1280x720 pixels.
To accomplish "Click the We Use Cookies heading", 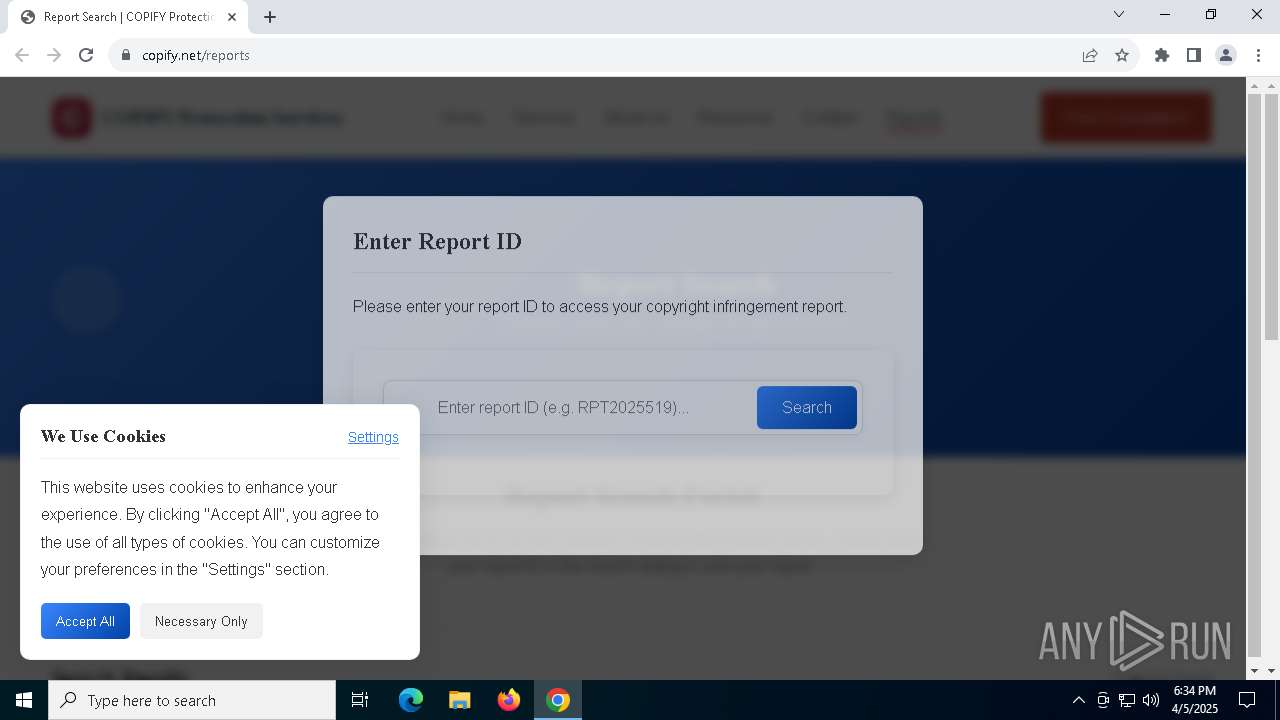I will pos(103,436).
